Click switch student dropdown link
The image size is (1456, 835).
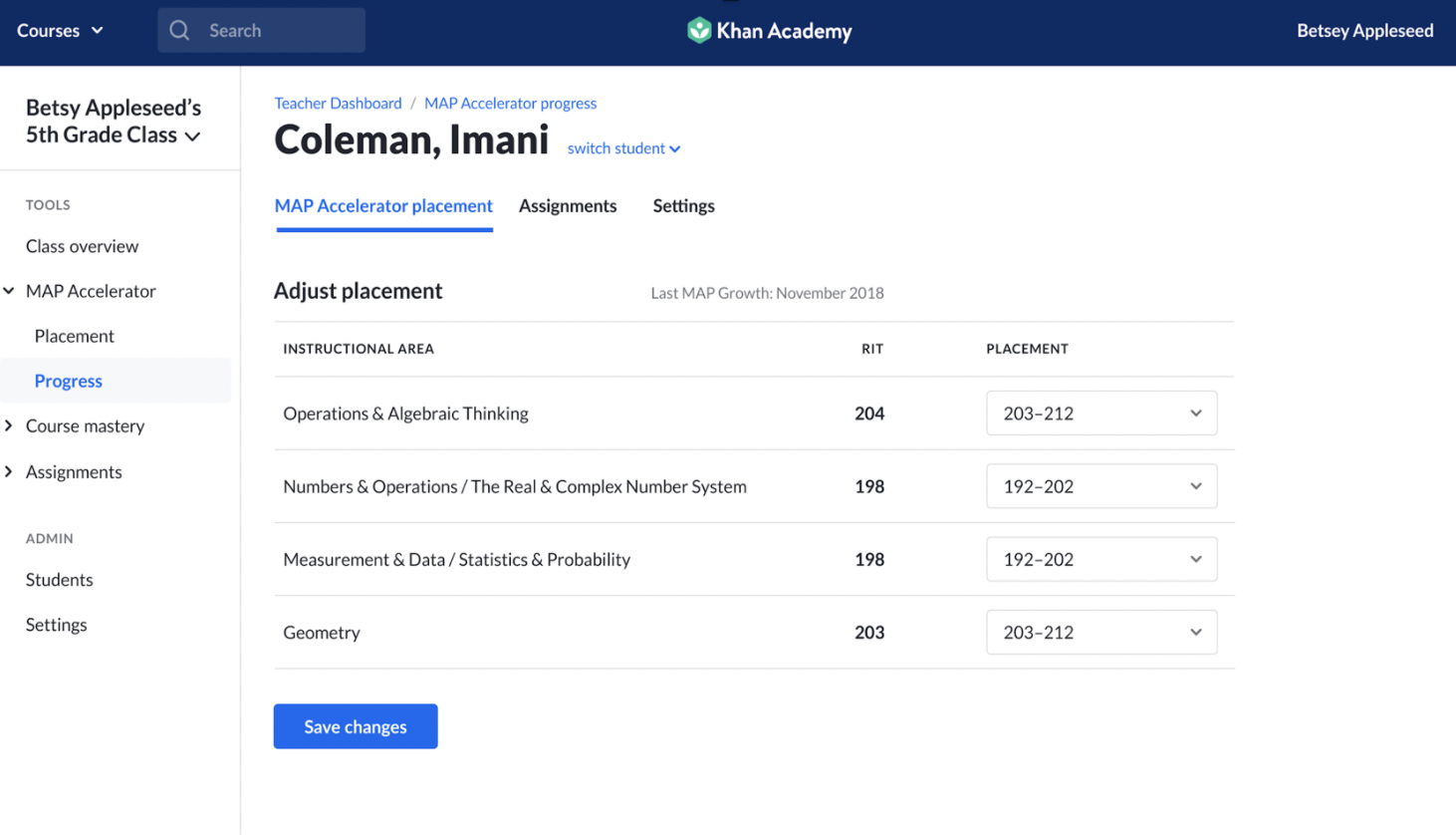click(623, 148)
